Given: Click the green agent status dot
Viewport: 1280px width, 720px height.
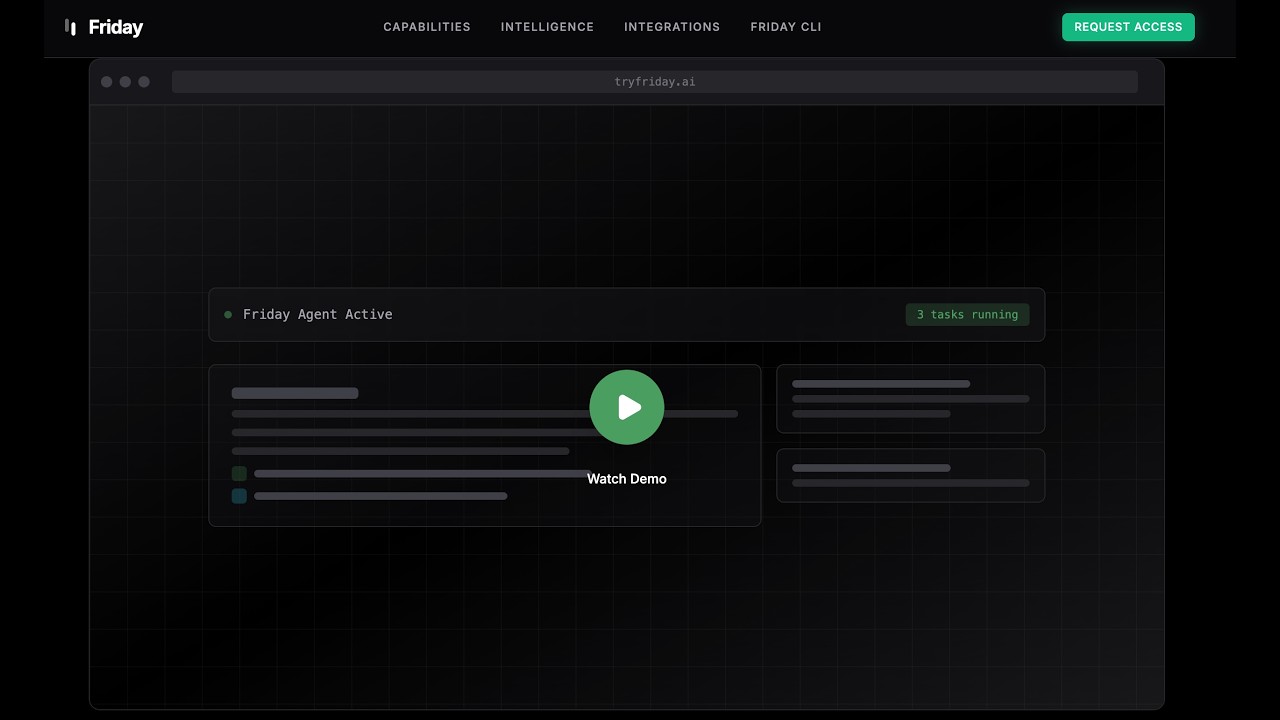Looking at the screenshot, I should click(228, 314).
